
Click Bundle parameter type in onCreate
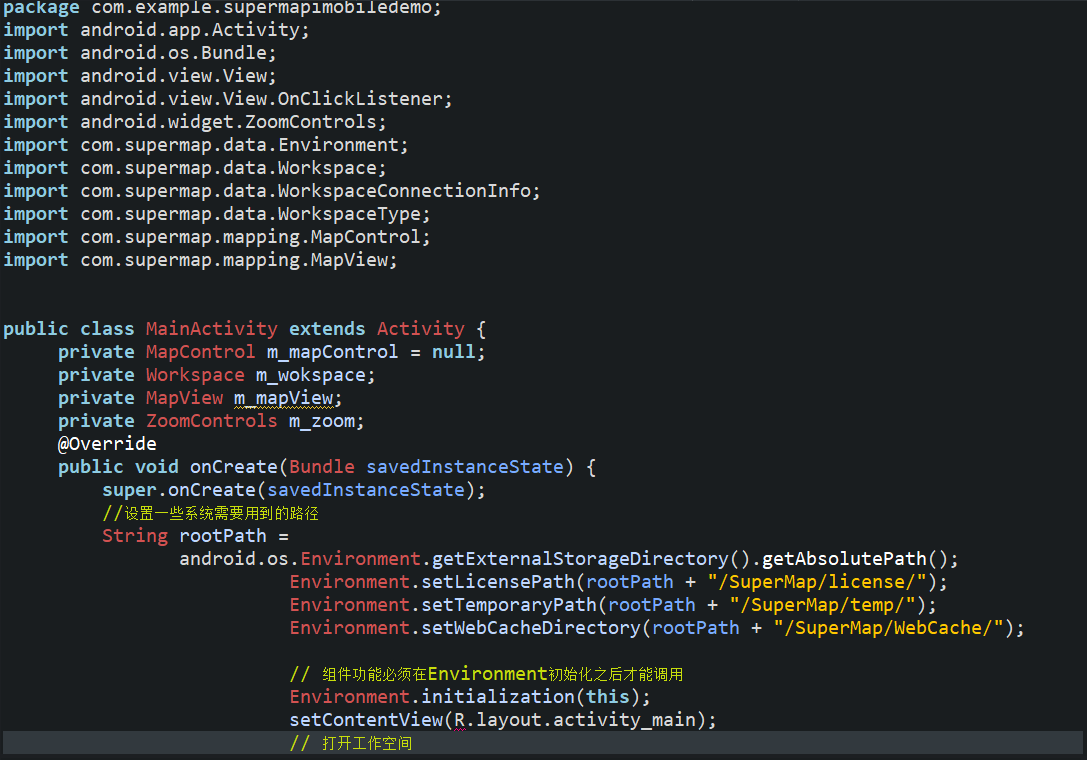[322, 467]
